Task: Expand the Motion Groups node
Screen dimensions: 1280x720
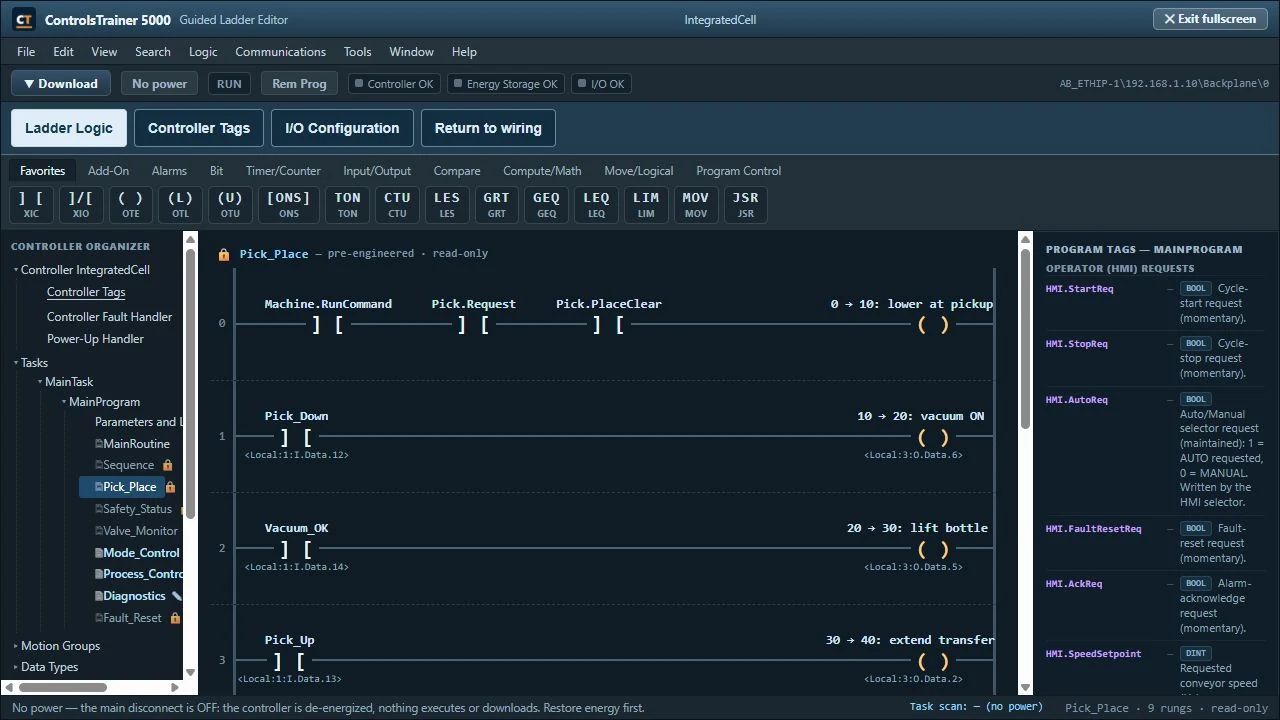Action: pos(16,646)
